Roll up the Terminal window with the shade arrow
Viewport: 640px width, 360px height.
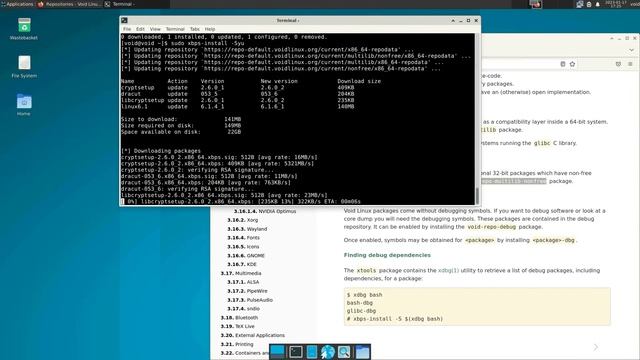tap(453, 20)
